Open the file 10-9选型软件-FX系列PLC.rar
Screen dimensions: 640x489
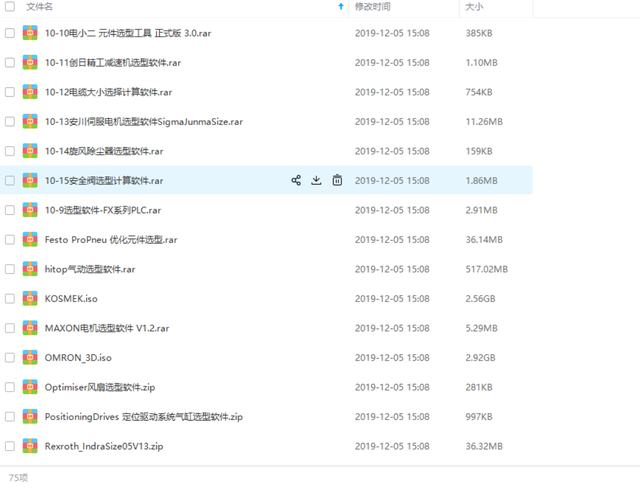point(103,210)
